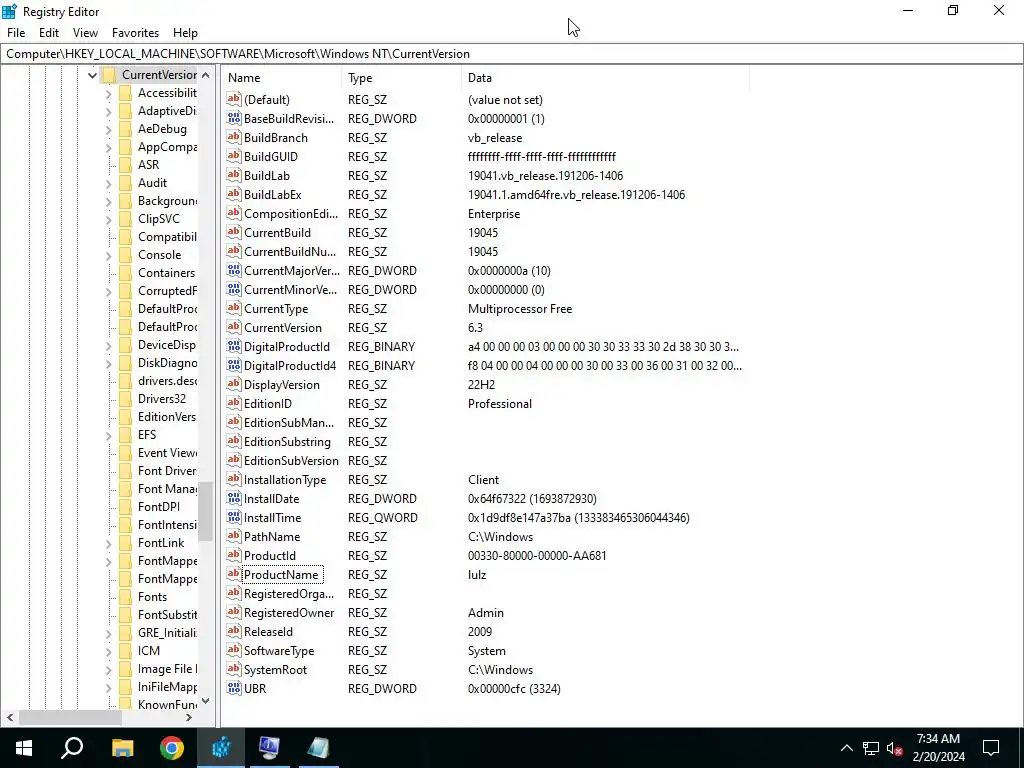Select the ReleaseId value
The height and width of the screenshot is (768, 1024).
(x=268, y=632)
